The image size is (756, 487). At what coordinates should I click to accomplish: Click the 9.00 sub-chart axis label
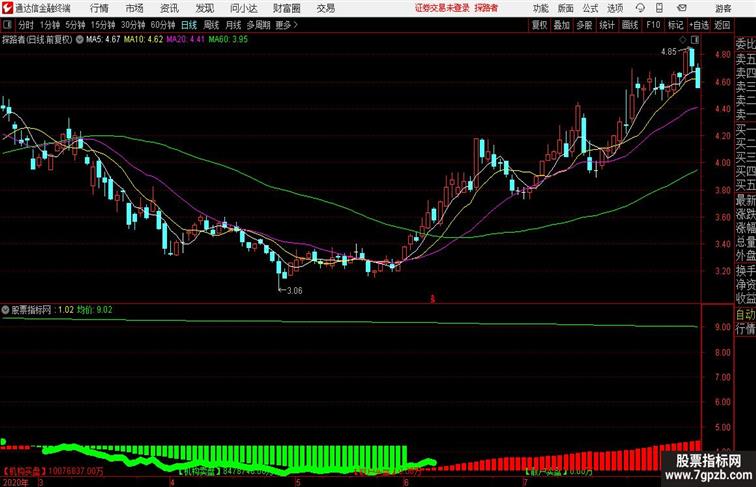click(723, 327)
